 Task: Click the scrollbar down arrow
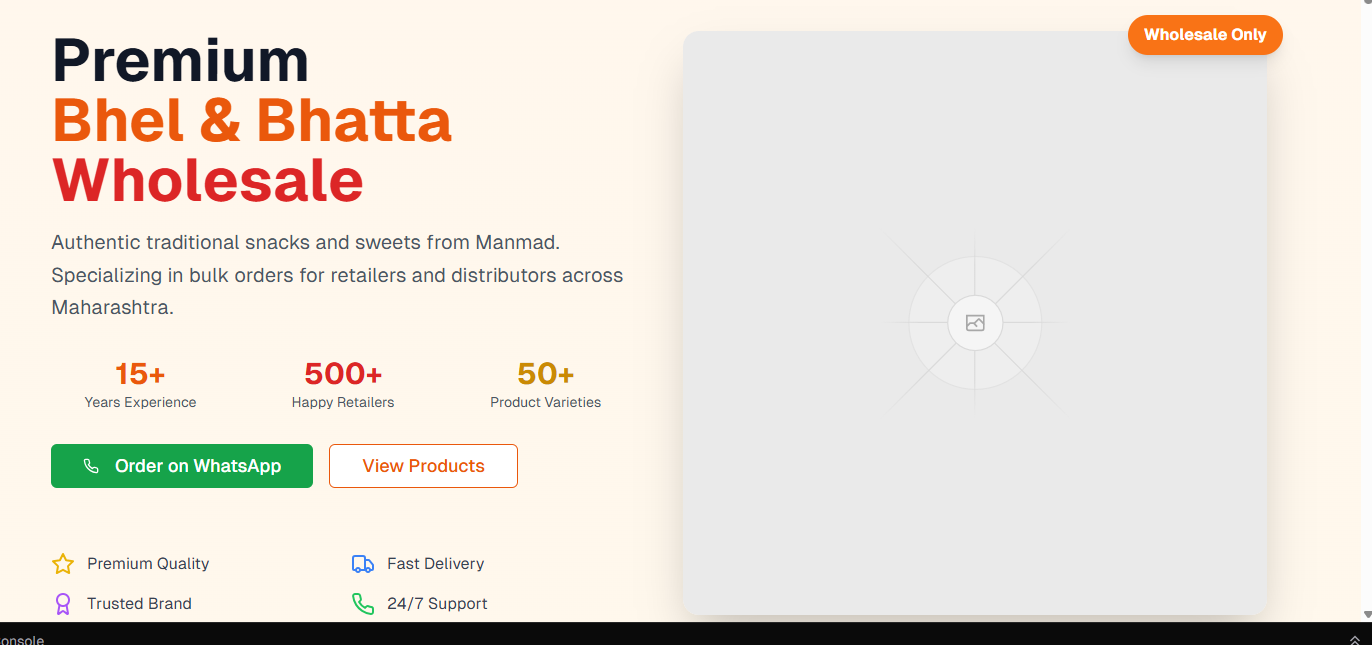click(x=1367, y=615)
